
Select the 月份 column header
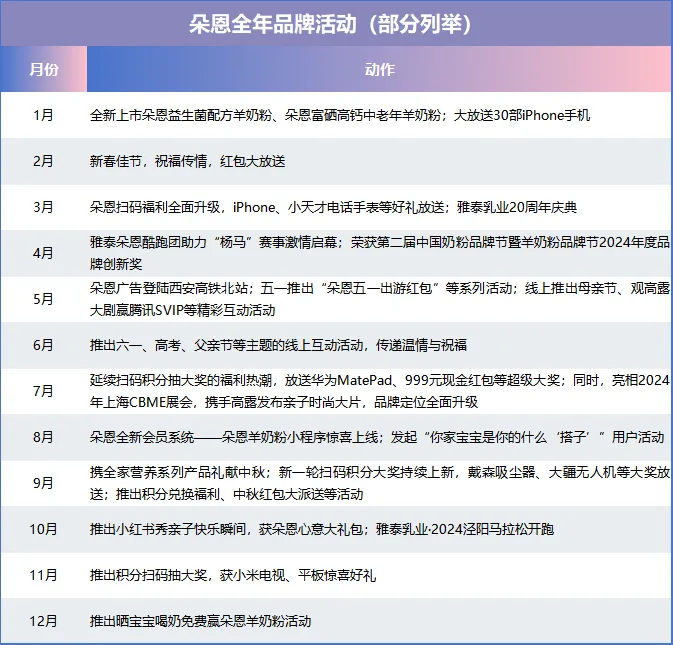(x=44, y=70)
